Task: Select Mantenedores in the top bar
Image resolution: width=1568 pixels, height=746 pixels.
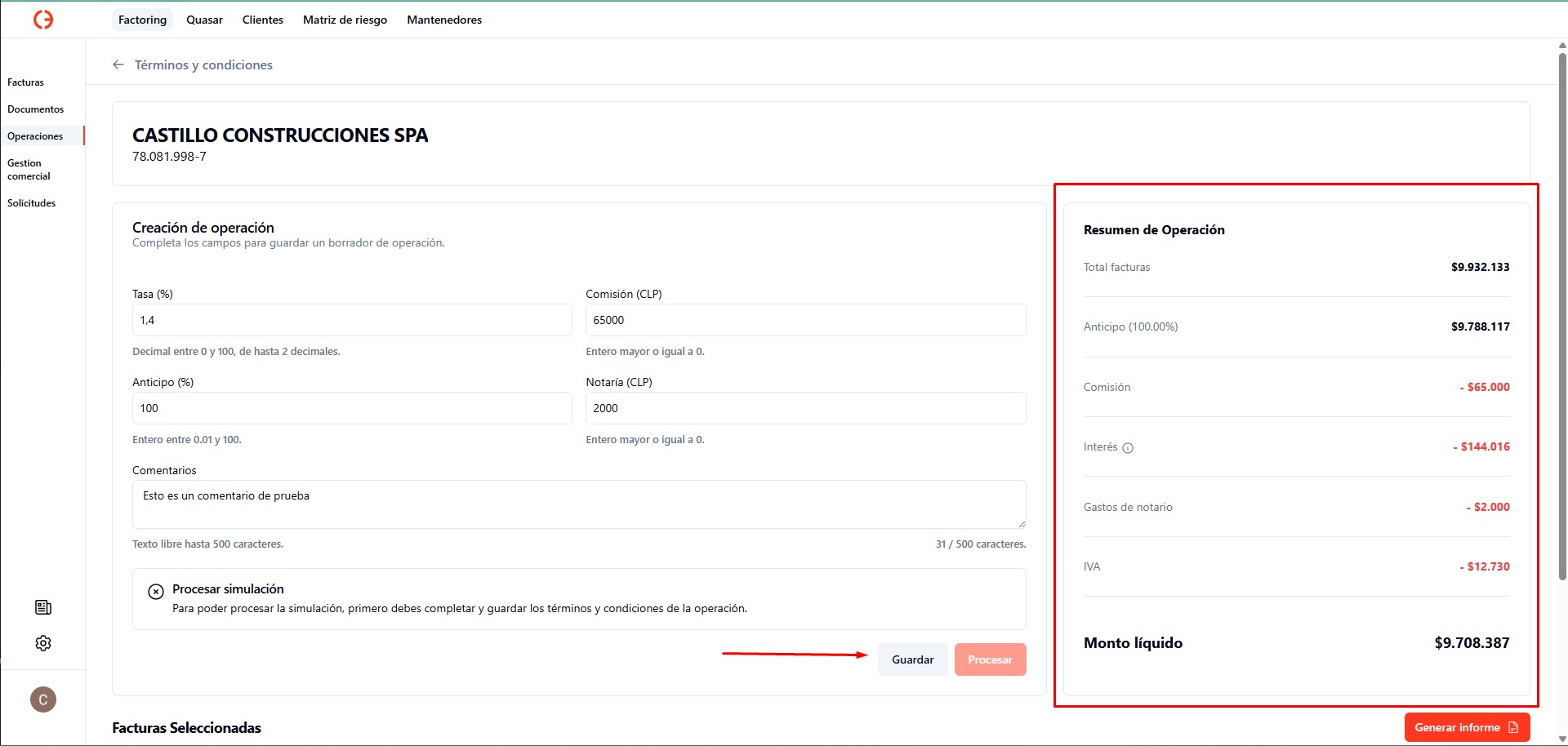Action: [444, 20]
